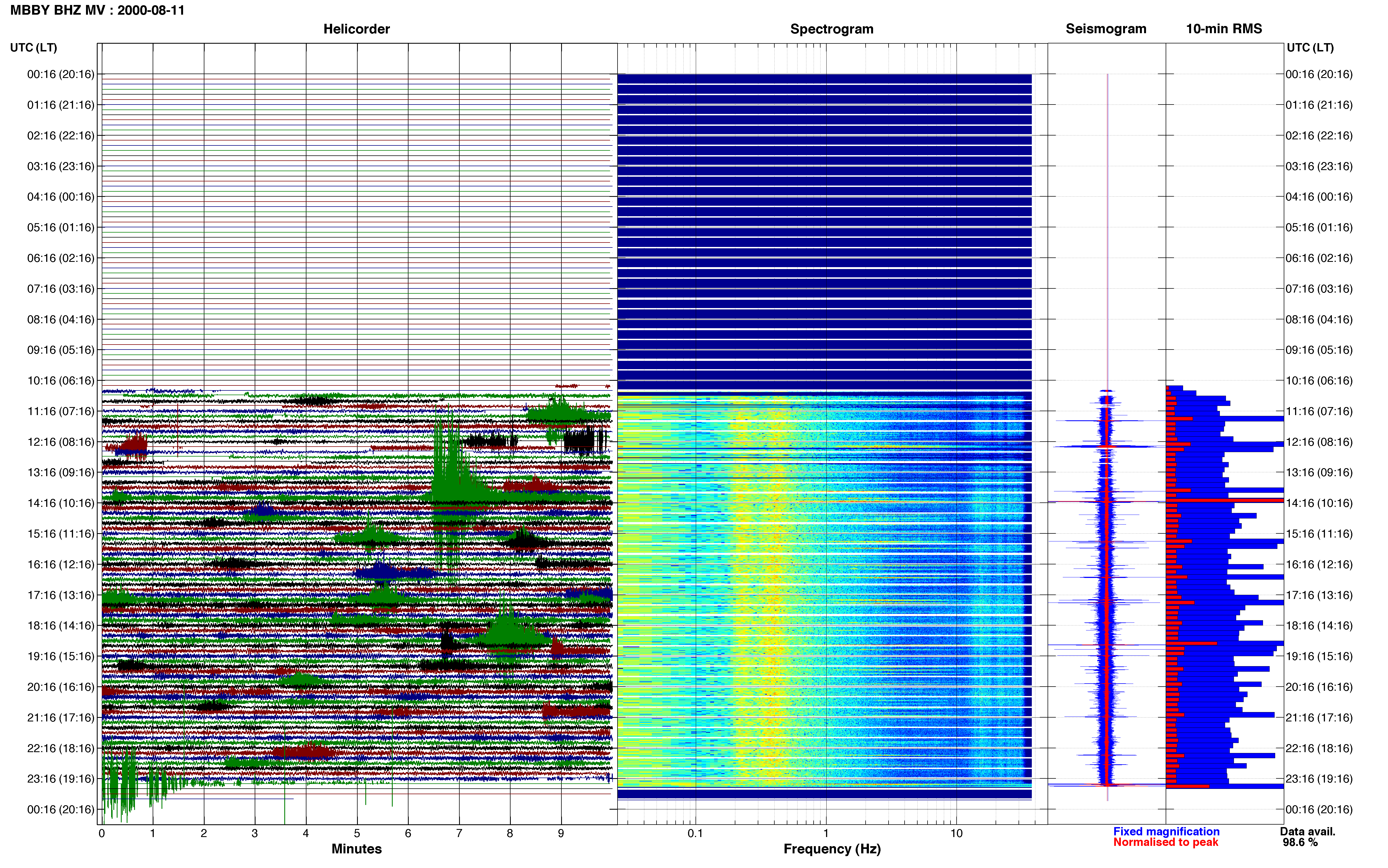
Task: Click left time label '22:16 (18:16)'
Action: (60, 748)
